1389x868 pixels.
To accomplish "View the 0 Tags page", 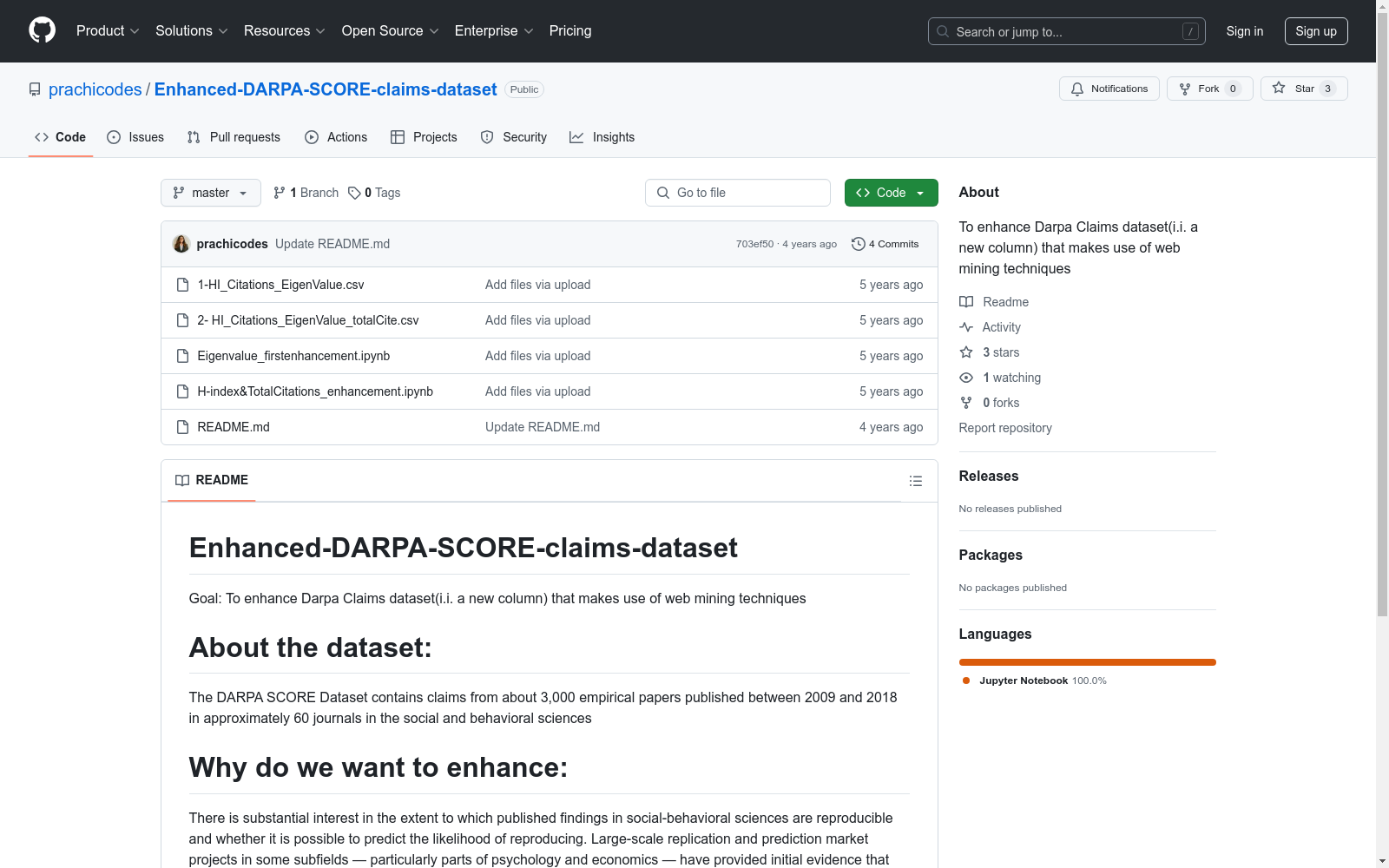I will coord(374,193).
